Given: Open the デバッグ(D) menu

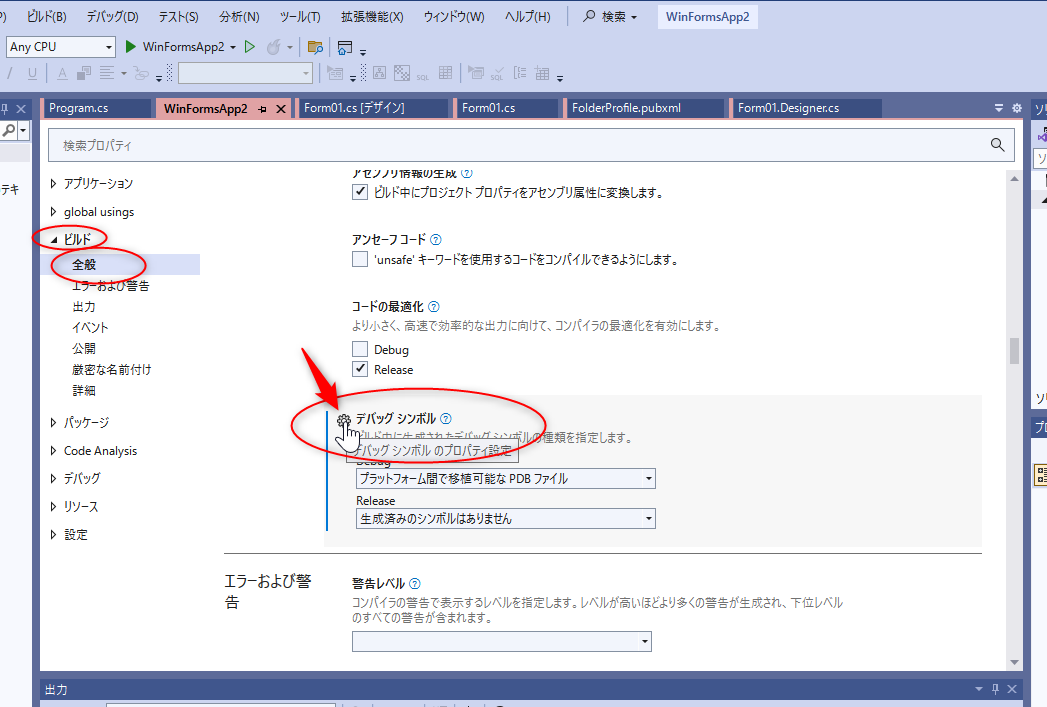Looking at the screenshot, I should coord(112,17).
